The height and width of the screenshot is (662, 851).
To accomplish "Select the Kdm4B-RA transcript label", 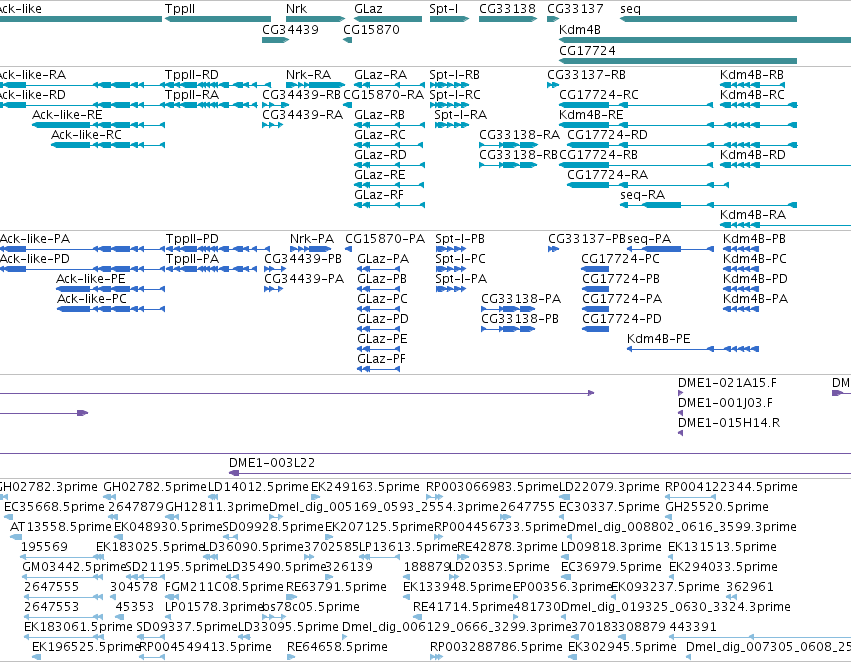I will tap(752, 214).
